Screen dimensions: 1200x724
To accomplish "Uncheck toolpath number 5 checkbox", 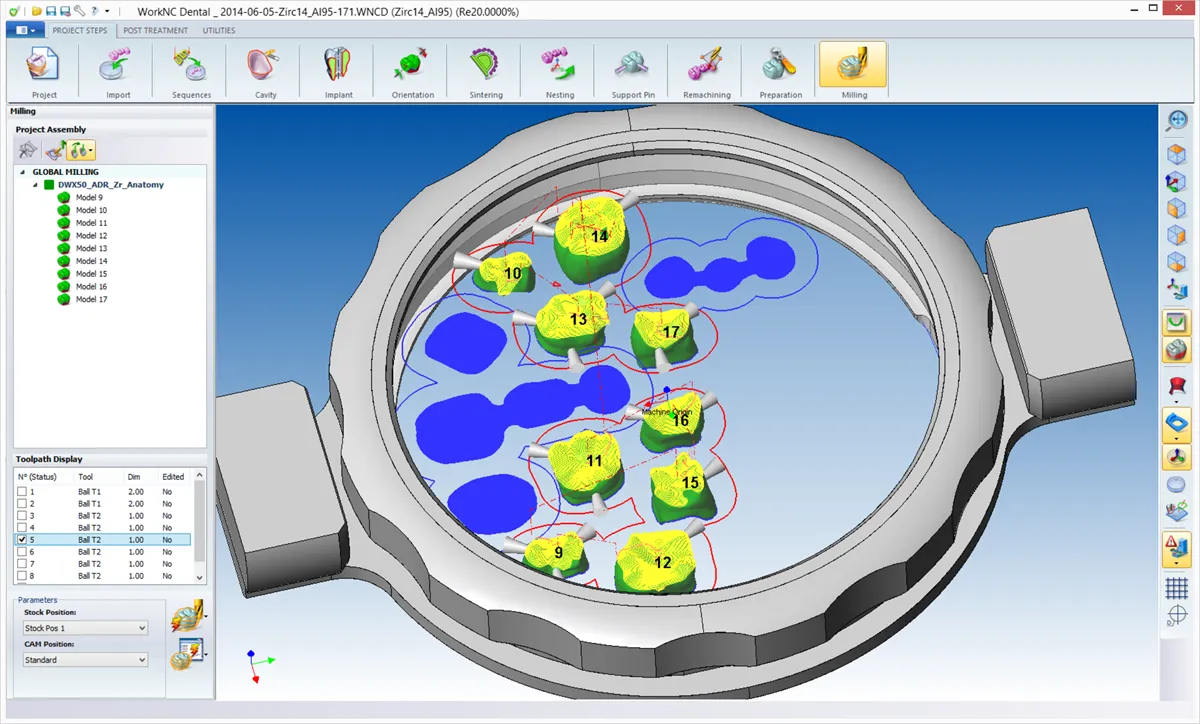I will pos(22,540).
